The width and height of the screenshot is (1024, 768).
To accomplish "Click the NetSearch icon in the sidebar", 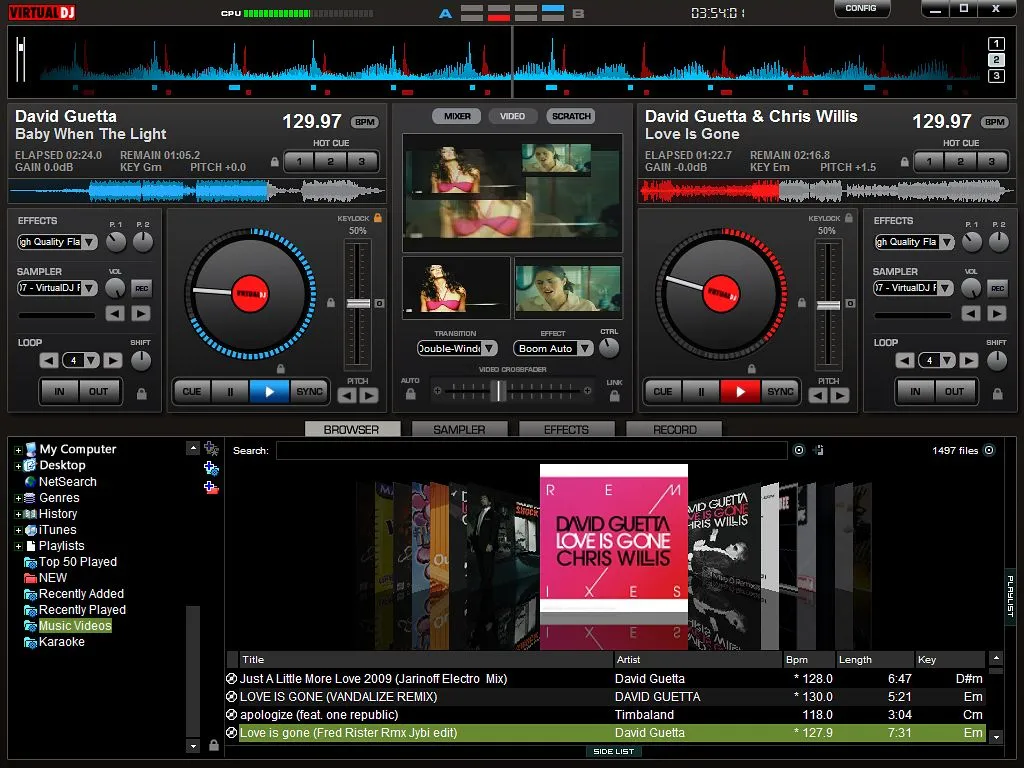I will (x=30, y=481).
